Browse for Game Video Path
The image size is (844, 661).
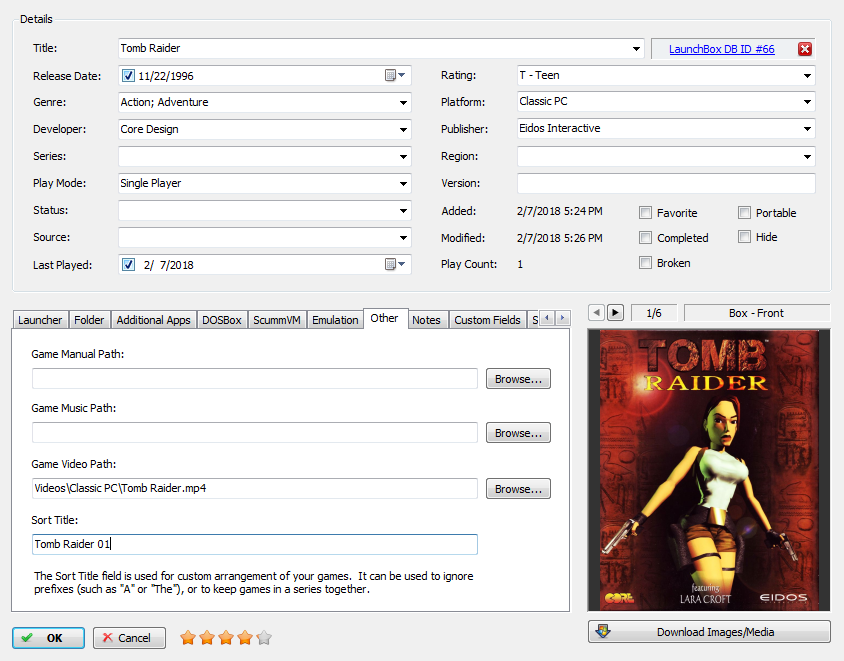518,489
